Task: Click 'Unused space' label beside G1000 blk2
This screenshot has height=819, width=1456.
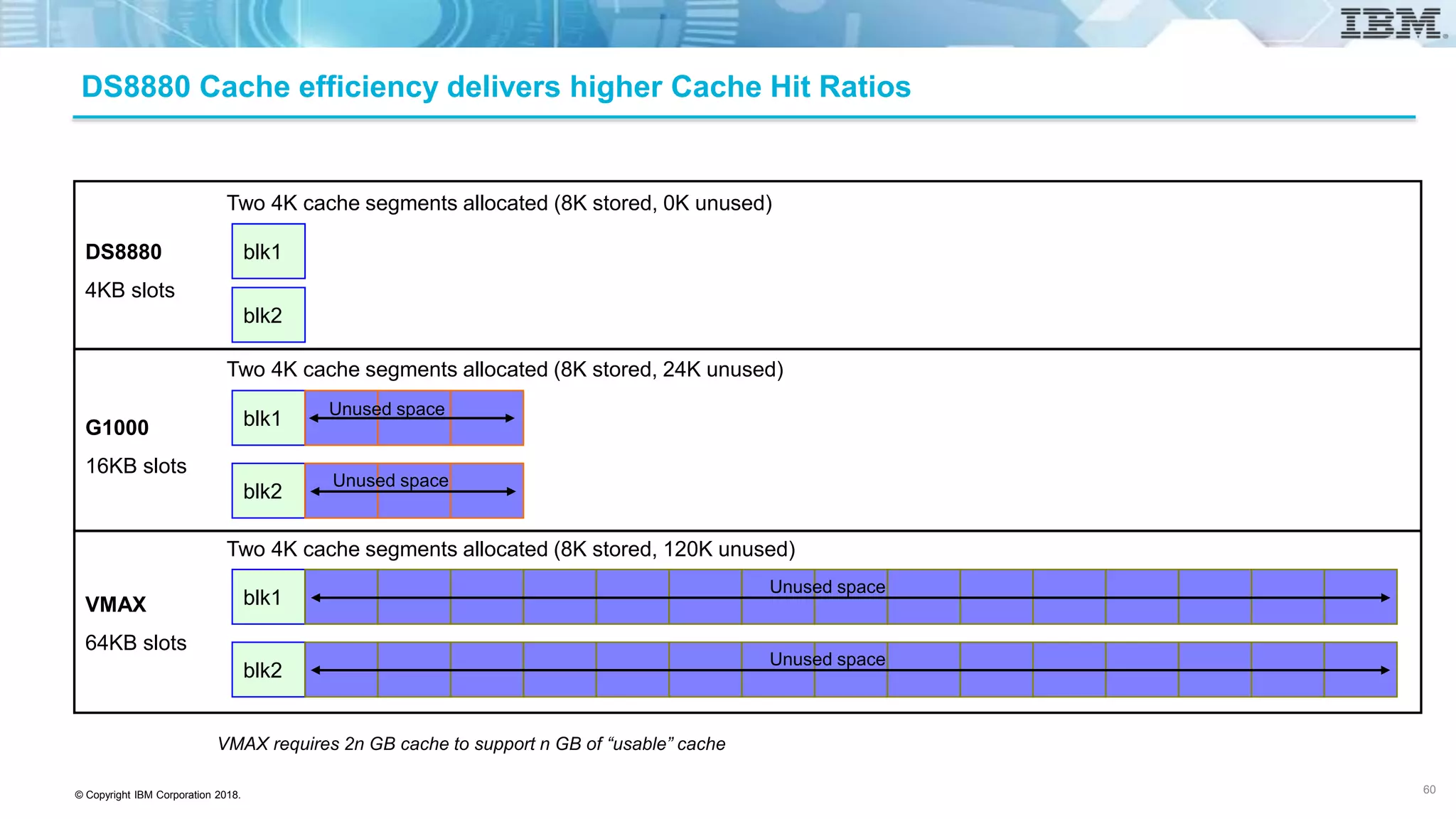Action: pos(390,481)
